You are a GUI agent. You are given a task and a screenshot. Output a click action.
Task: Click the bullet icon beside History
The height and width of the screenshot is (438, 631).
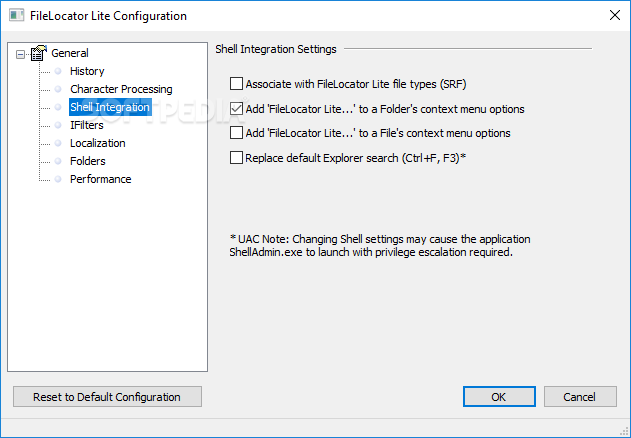coord(58,71)
